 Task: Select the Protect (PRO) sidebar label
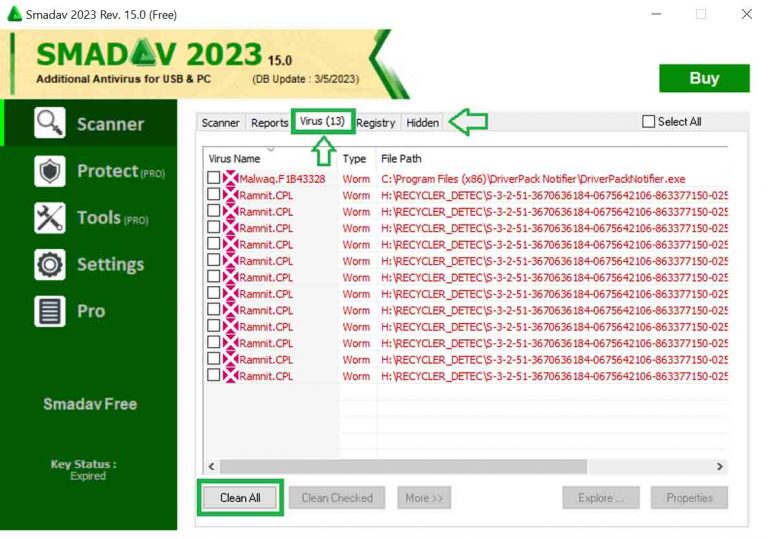click(121, 171)
